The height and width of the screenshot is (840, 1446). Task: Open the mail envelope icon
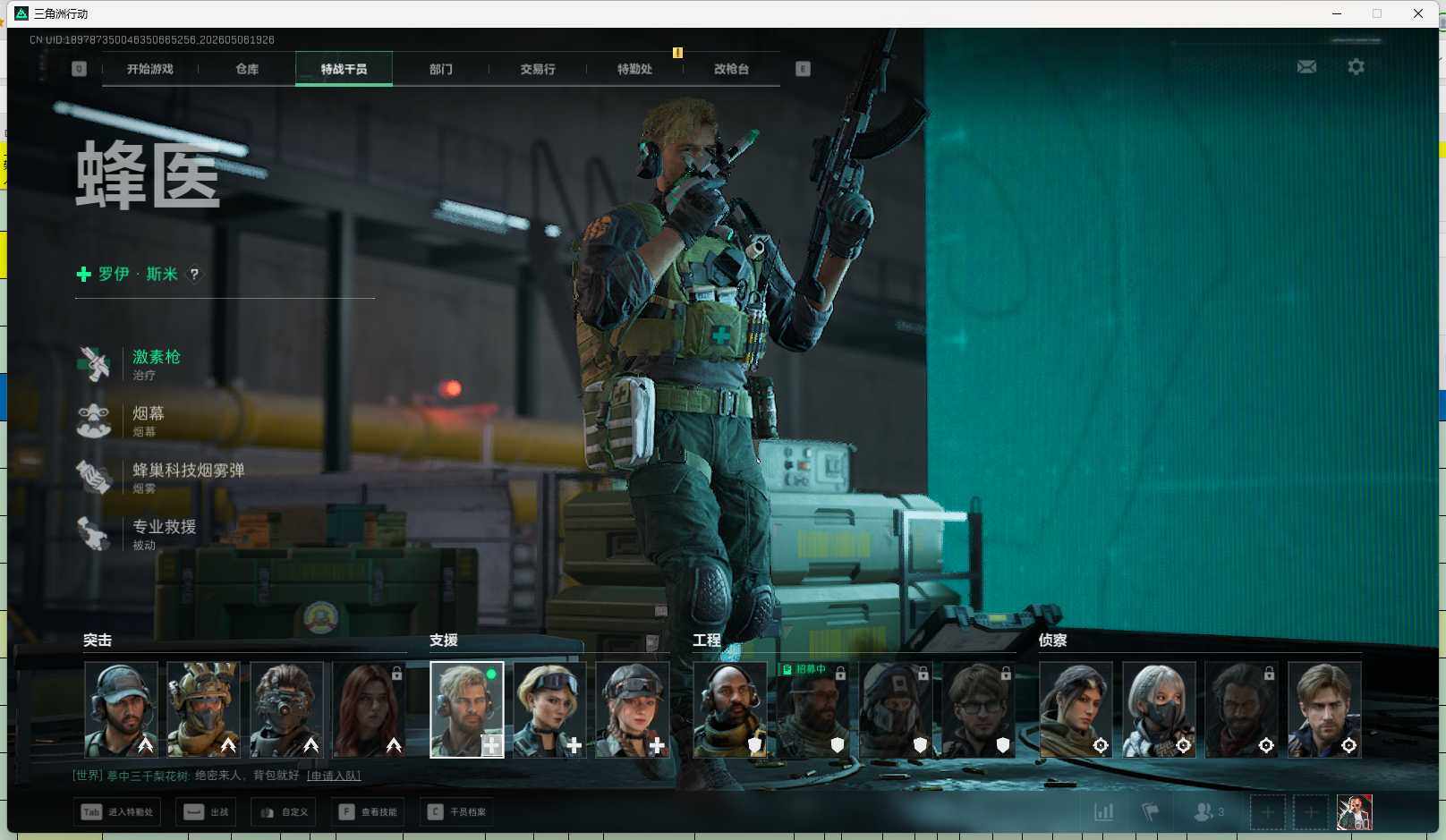1306,67
